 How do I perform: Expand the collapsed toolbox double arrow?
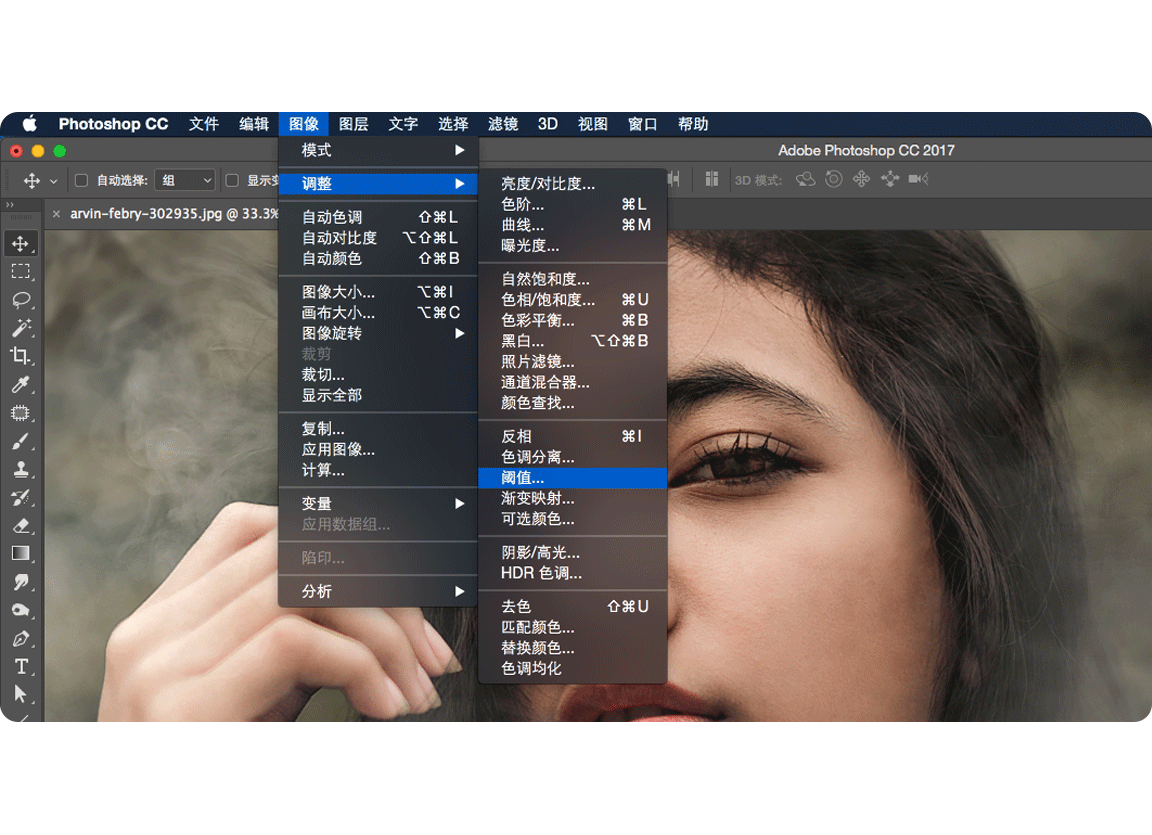coord(10,205)
